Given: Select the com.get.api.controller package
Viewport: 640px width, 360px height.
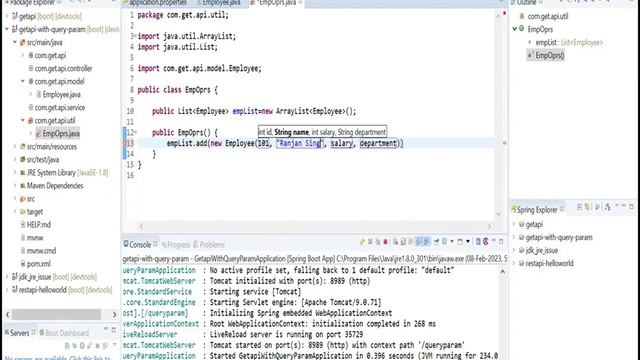Looking at the screenshot, I should point(63,68).
